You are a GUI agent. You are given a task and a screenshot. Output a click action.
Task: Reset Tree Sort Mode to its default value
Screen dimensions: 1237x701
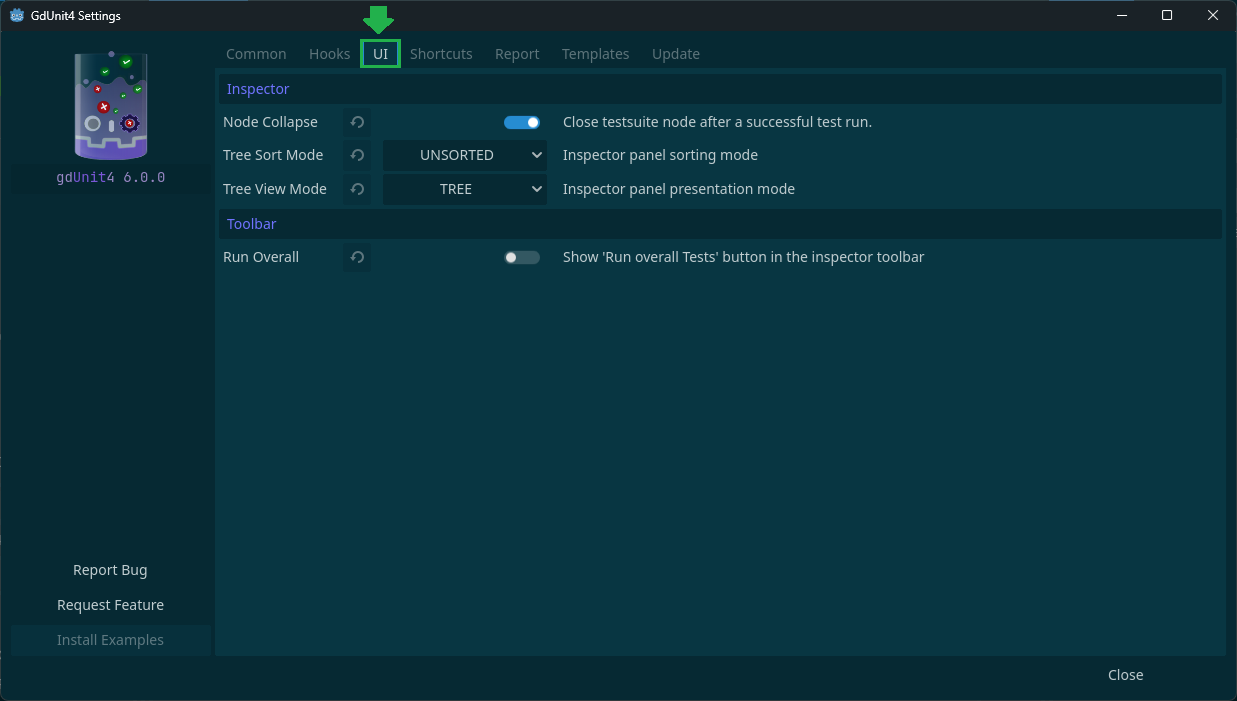click(357, 155)
